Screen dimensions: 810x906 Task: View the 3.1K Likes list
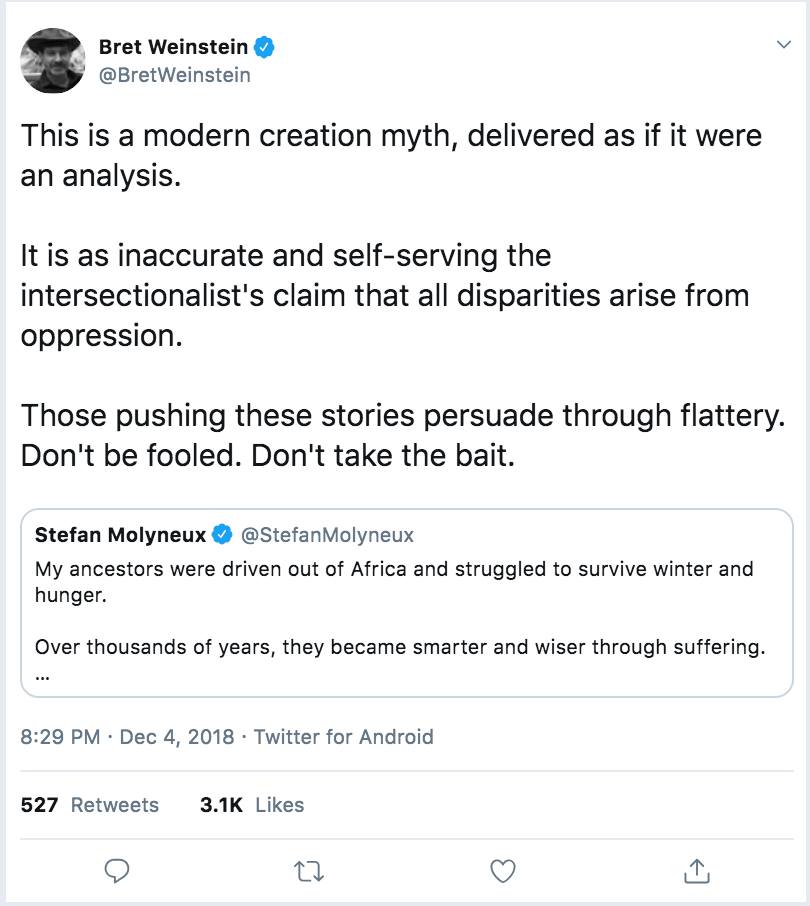pos(252,805)
